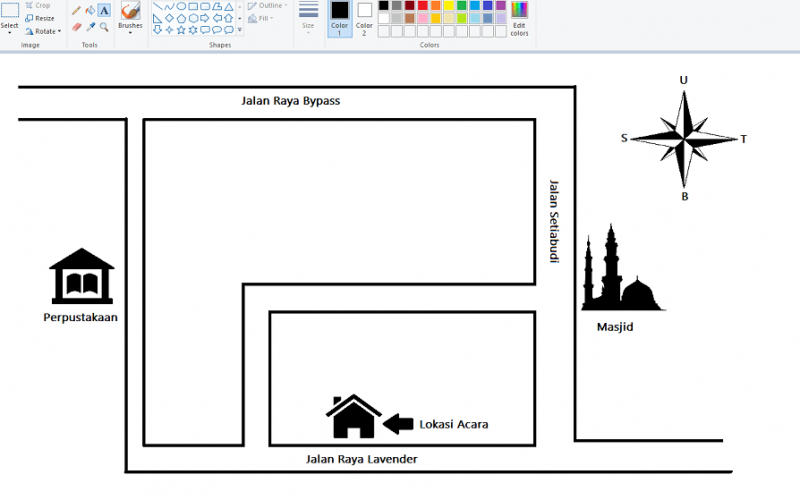Choose the Fill with color bucket tool
The image size is (800, 500).
click(90, 10)
